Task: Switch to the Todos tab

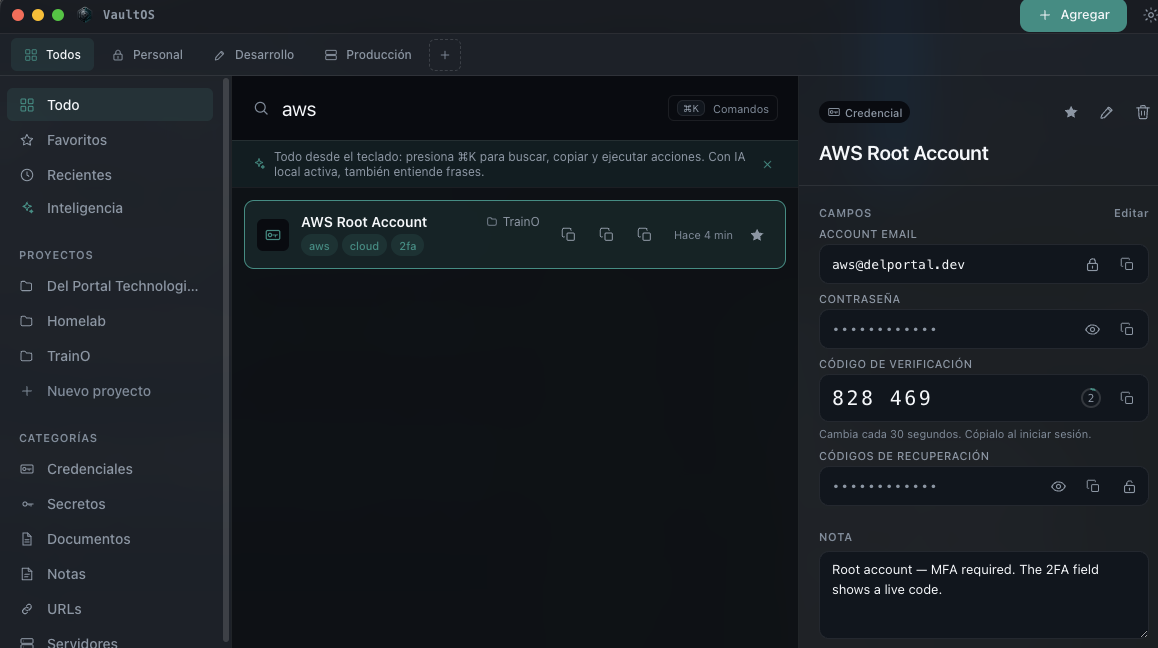Action: pos(52,55)
